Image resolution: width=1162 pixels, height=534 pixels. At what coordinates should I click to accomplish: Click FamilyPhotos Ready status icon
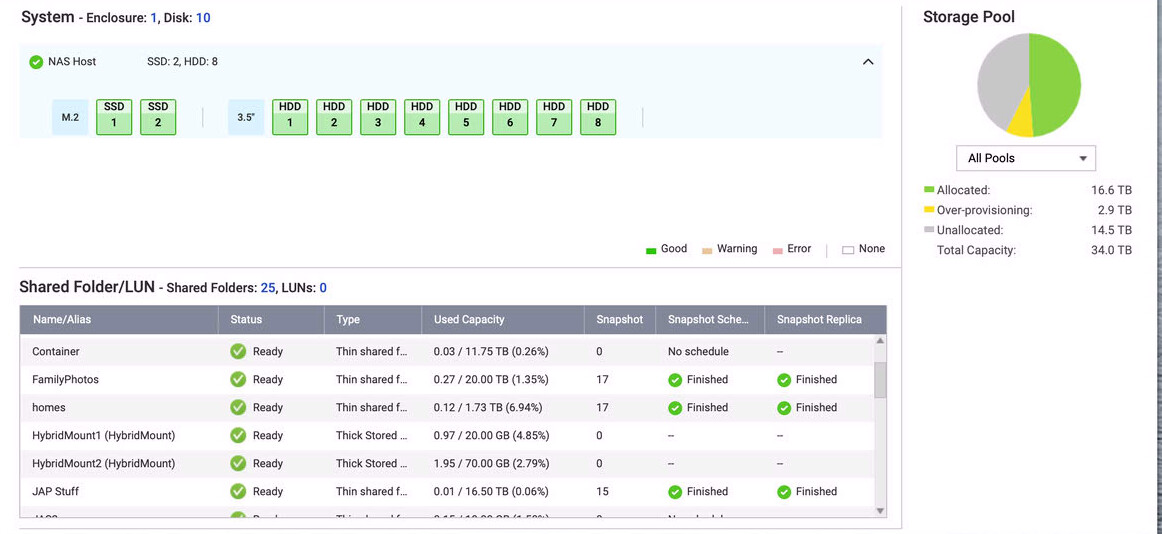click(238, 380)
